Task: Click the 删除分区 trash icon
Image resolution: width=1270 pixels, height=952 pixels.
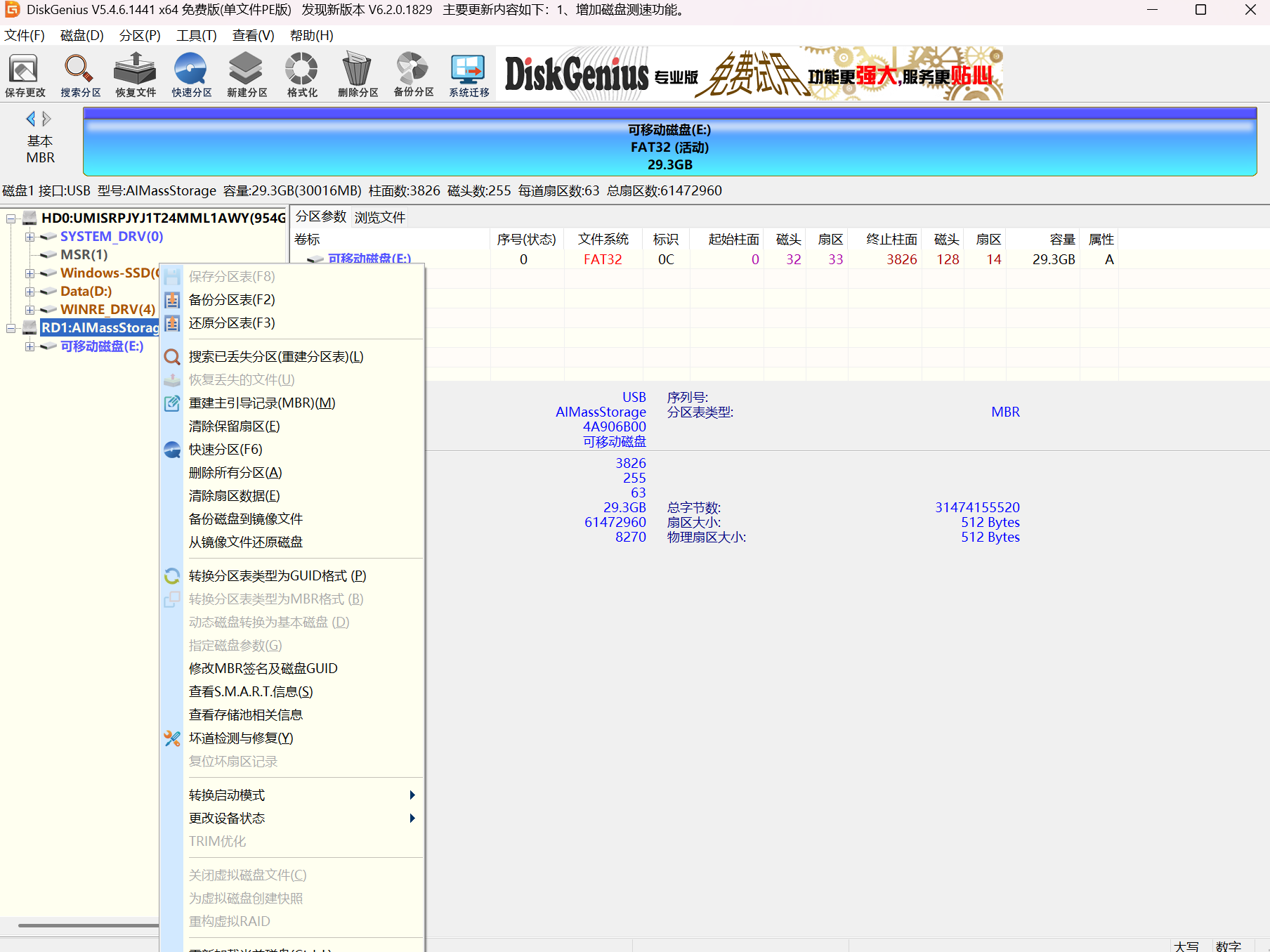Action: [358, 74]
